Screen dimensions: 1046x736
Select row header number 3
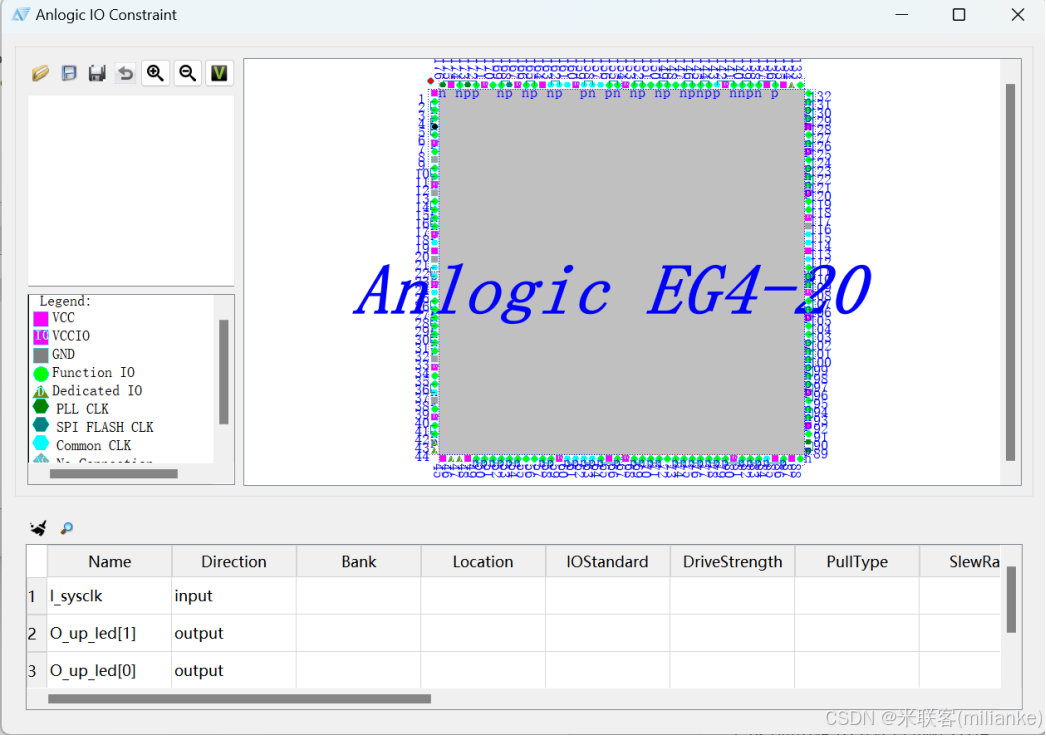point(37,671)
